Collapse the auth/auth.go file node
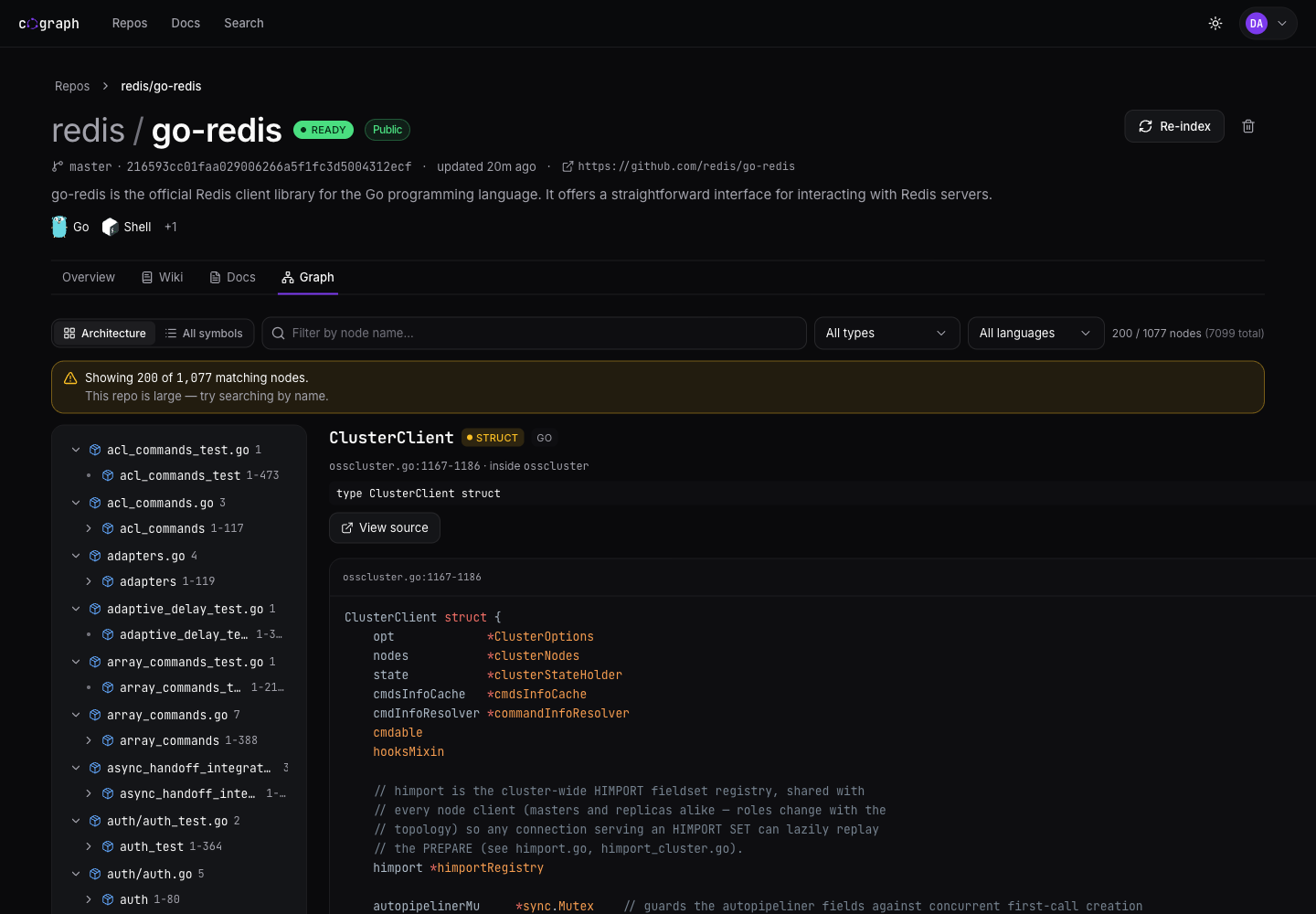Viewport: 1316px width, 914px height. pos(76,874)
